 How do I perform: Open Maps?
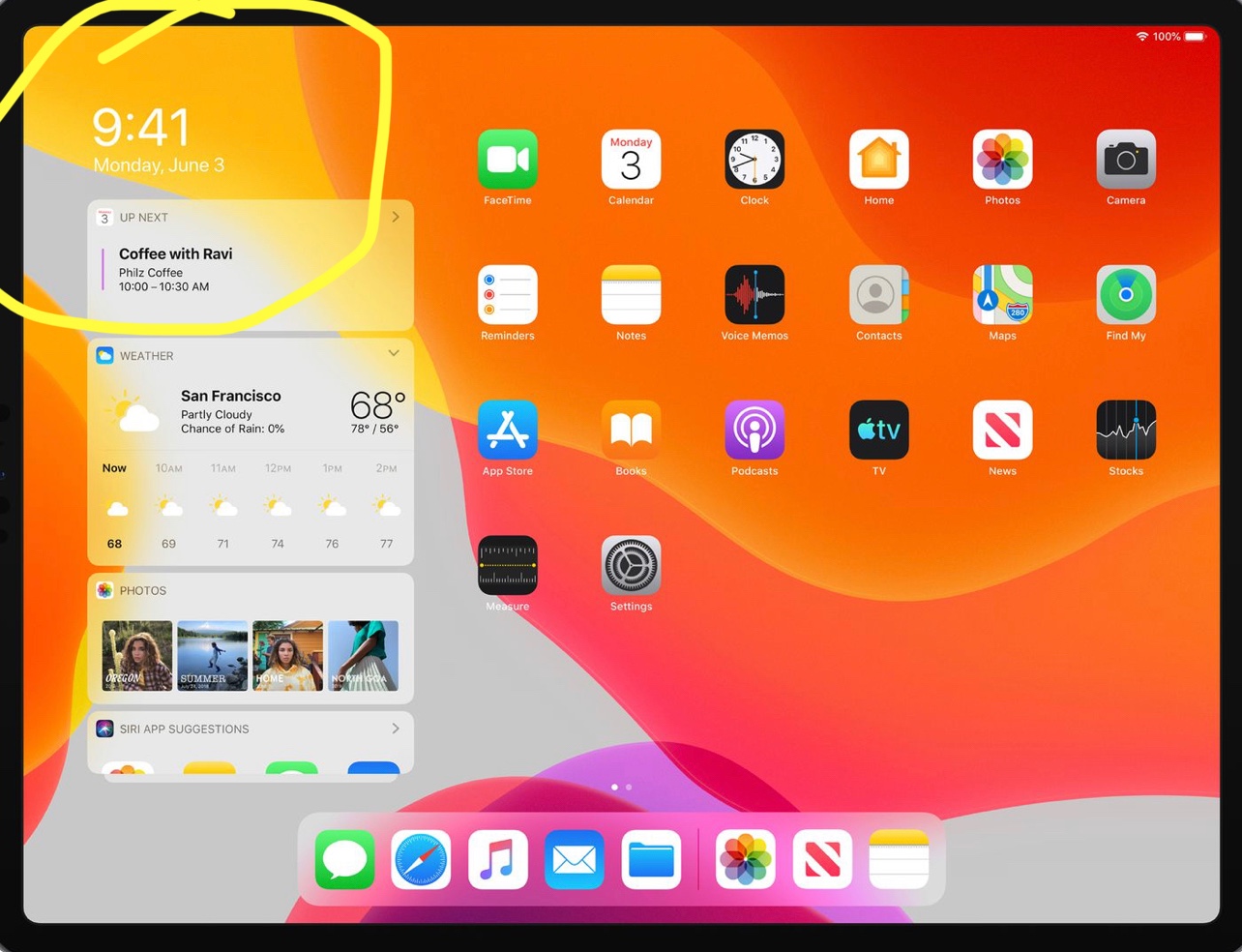1002,295
